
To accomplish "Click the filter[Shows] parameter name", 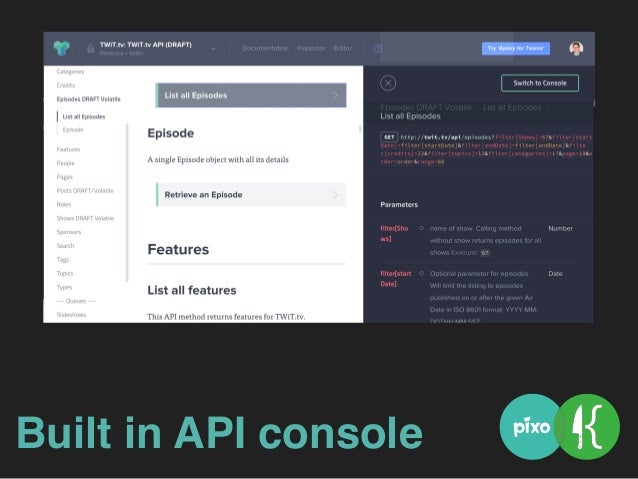I will pyautogui.click(x=394, y=234).
